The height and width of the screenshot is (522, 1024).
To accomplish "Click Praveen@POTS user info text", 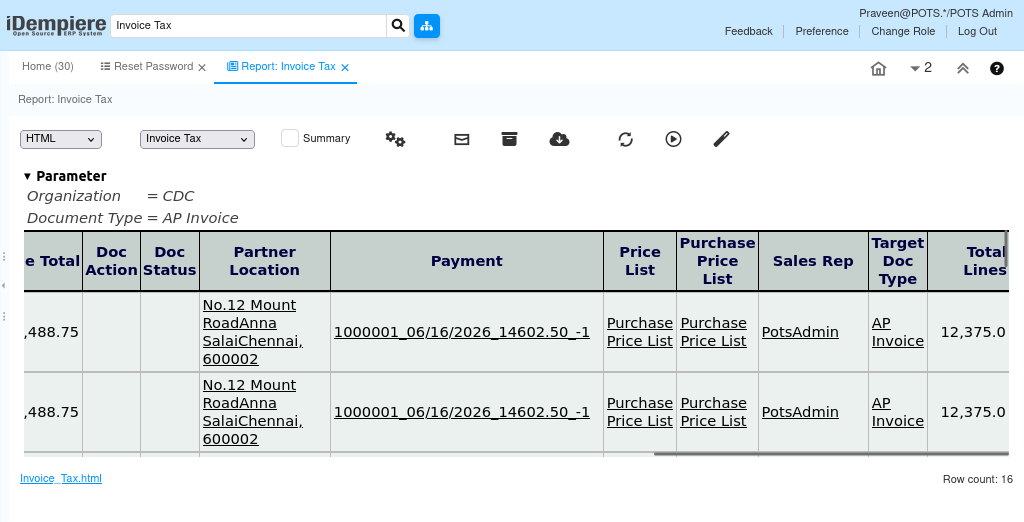I will (x=936, y=13).
